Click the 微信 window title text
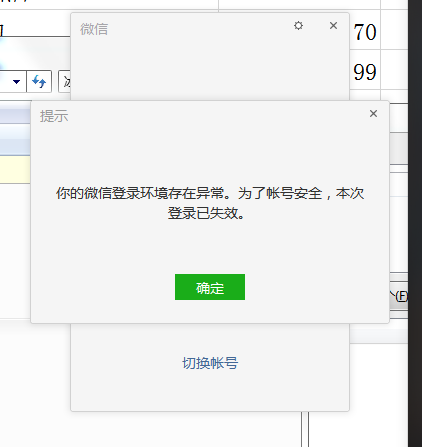The width and height of the screenshot is (422, 447). click(x=94, y=29)
